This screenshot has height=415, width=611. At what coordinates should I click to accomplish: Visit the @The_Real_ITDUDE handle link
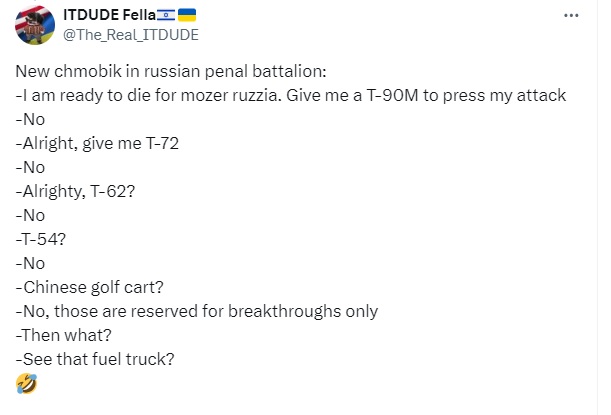coord(131,35)
